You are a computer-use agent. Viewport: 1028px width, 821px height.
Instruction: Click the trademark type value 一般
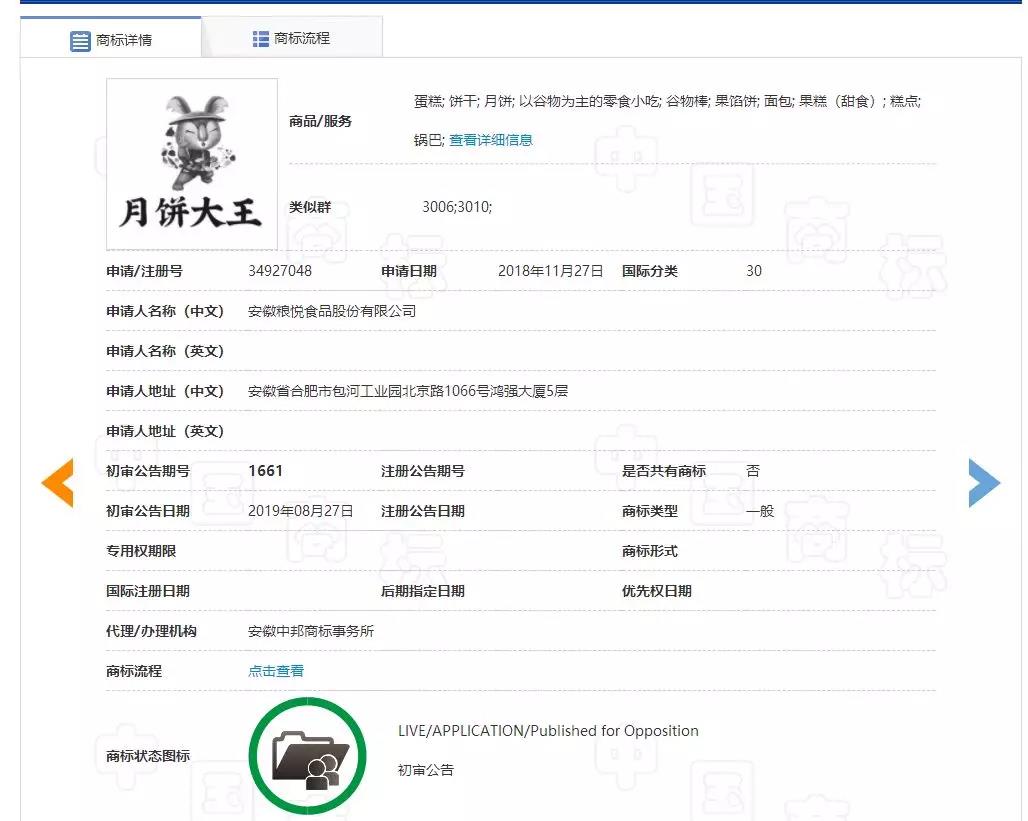click(760, 511)
